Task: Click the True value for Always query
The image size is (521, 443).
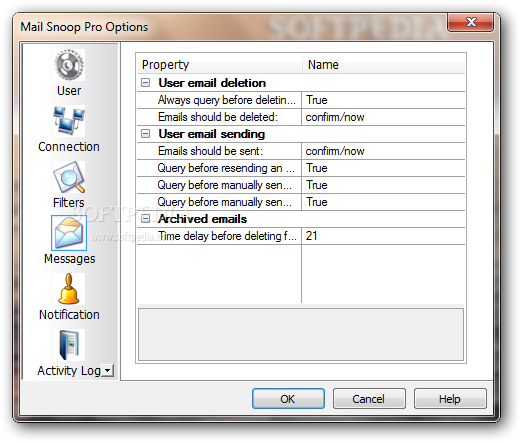Action: tap(383, 100)
